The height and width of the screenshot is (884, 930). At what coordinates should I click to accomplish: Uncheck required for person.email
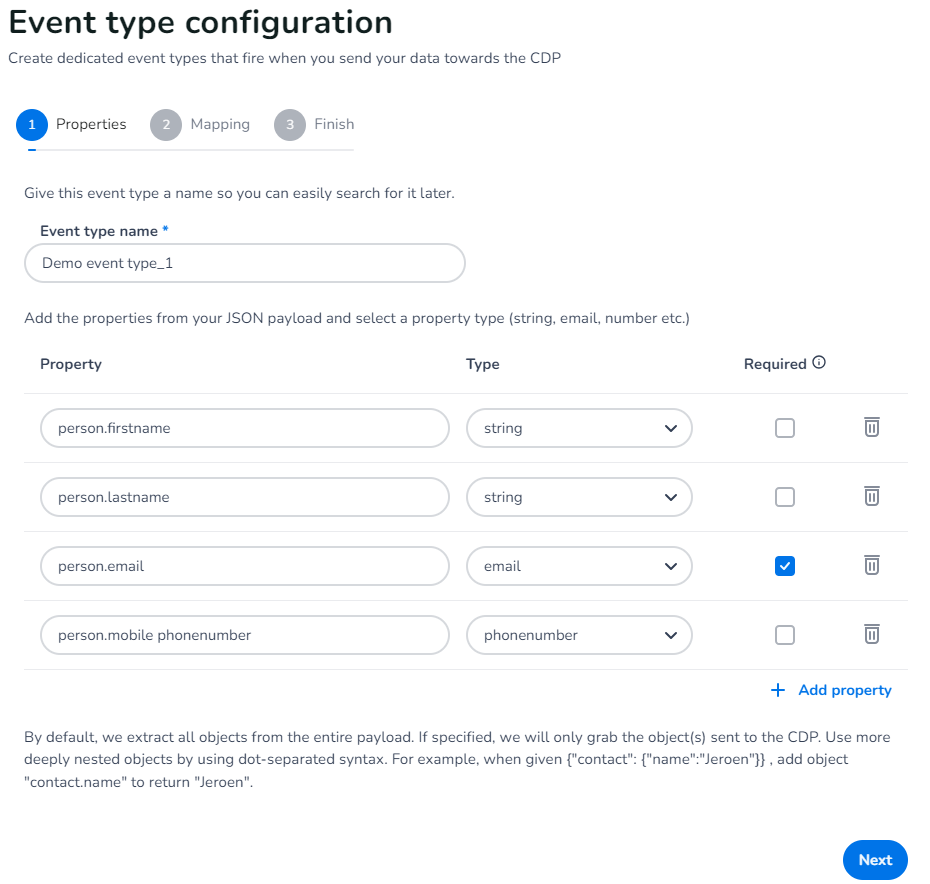click(785, 566)
